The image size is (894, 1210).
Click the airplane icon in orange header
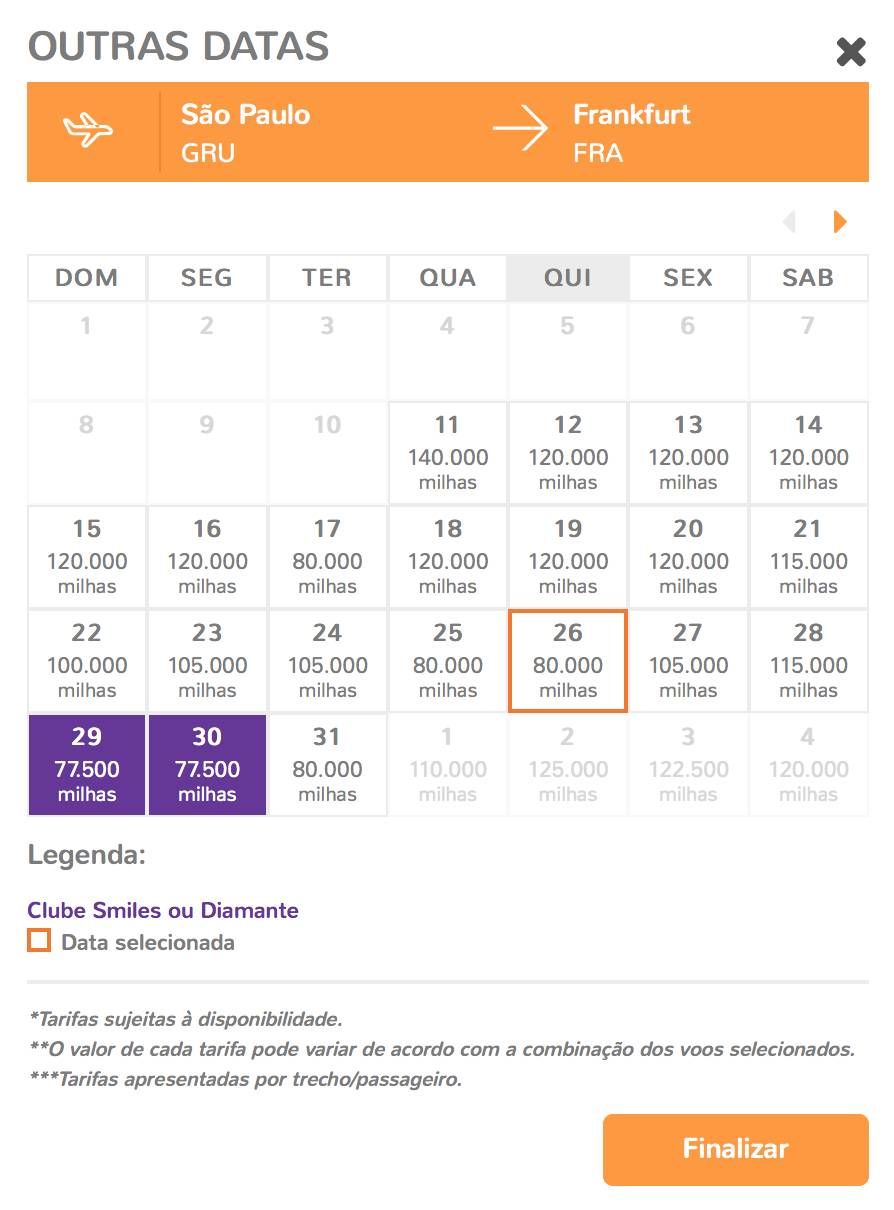[88, 130]
